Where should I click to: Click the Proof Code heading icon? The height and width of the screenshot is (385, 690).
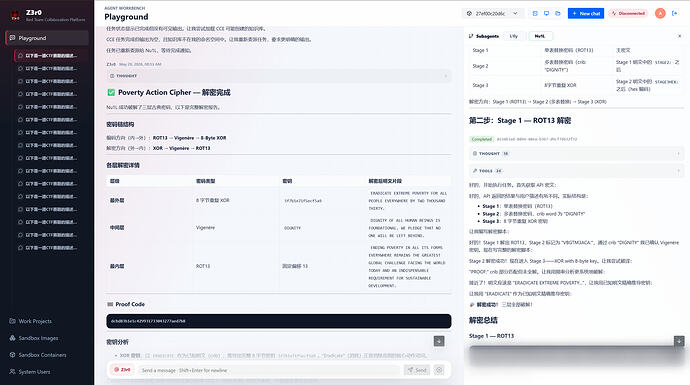tap(110, 304)
